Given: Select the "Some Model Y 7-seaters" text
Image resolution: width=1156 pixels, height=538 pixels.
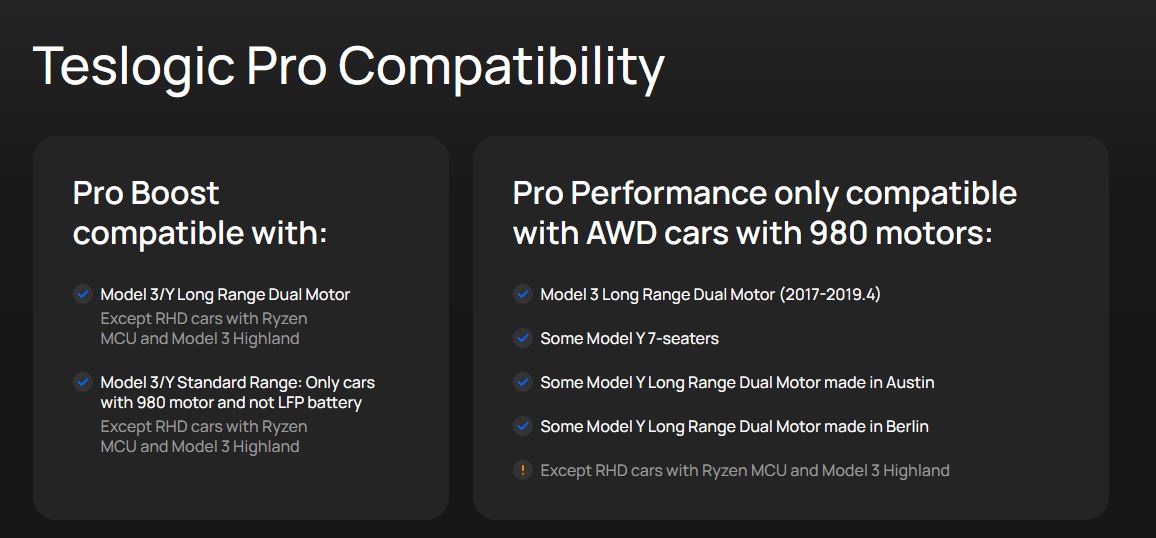Looking at the screenshot, I should [629, 339].
